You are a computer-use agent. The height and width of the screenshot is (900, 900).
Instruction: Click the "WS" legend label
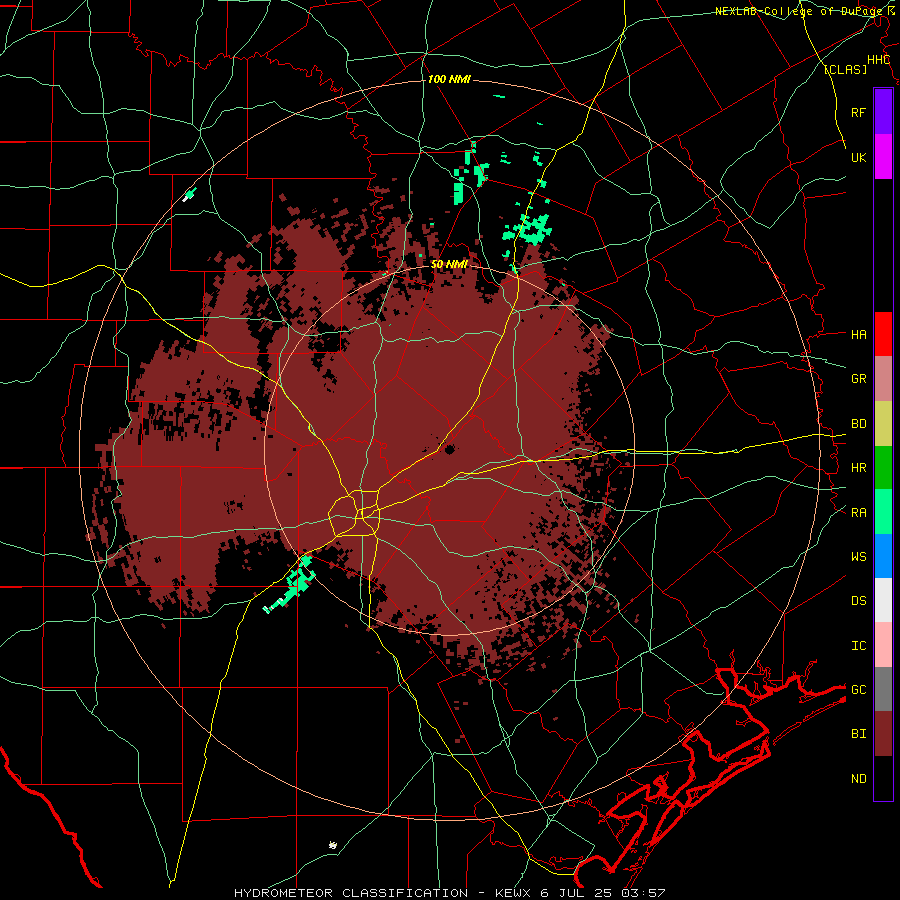(859, 556)
